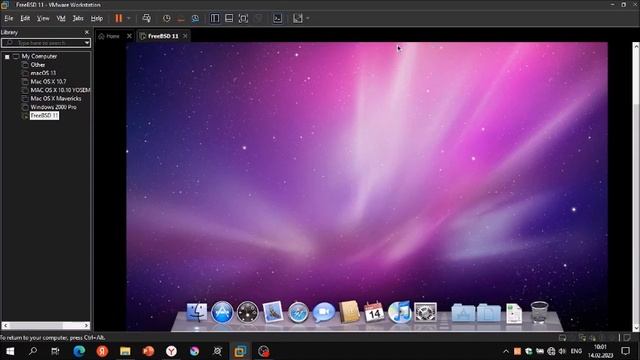The image size is (640, 360).
Task: Take a snapshot of the VM
Action: 167,18
